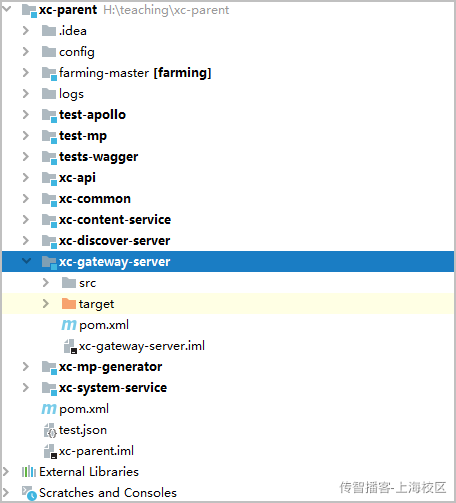Viewport: 456px width, 503px height.
Task: Click the Maven icon of xc-gateway-server pom.xml
Action: click(x=69, y=325)
